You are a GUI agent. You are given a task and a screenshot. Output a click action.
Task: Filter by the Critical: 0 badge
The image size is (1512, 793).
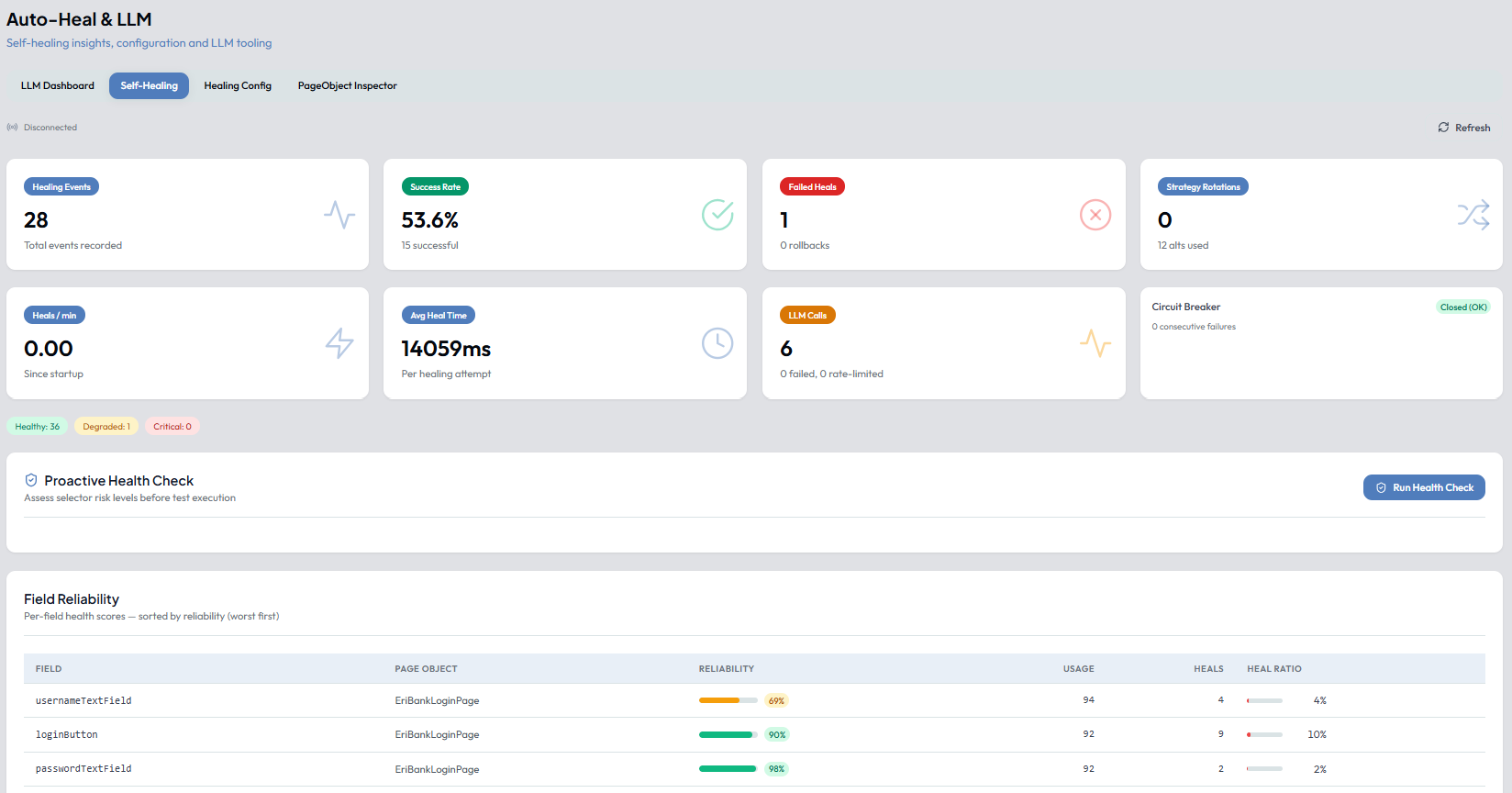[172, 426]
